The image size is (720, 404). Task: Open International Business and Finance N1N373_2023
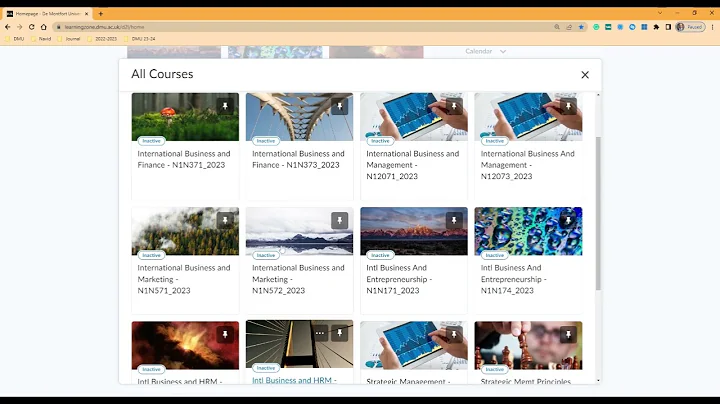click(298, 159)
